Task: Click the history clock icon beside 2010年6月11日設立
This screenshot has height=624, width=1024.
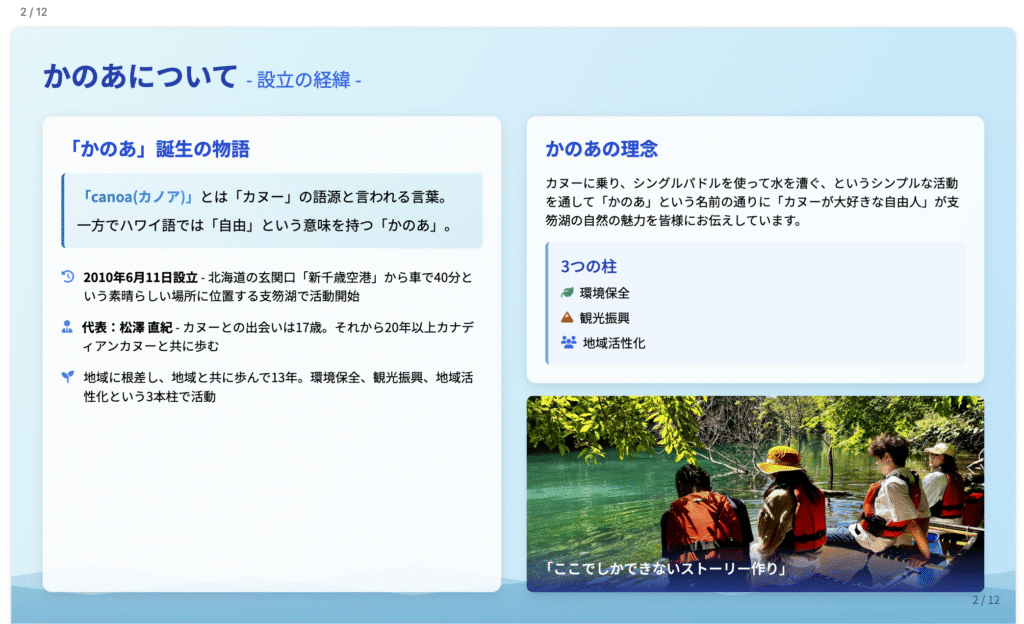Action: click(x=68, y=277)
